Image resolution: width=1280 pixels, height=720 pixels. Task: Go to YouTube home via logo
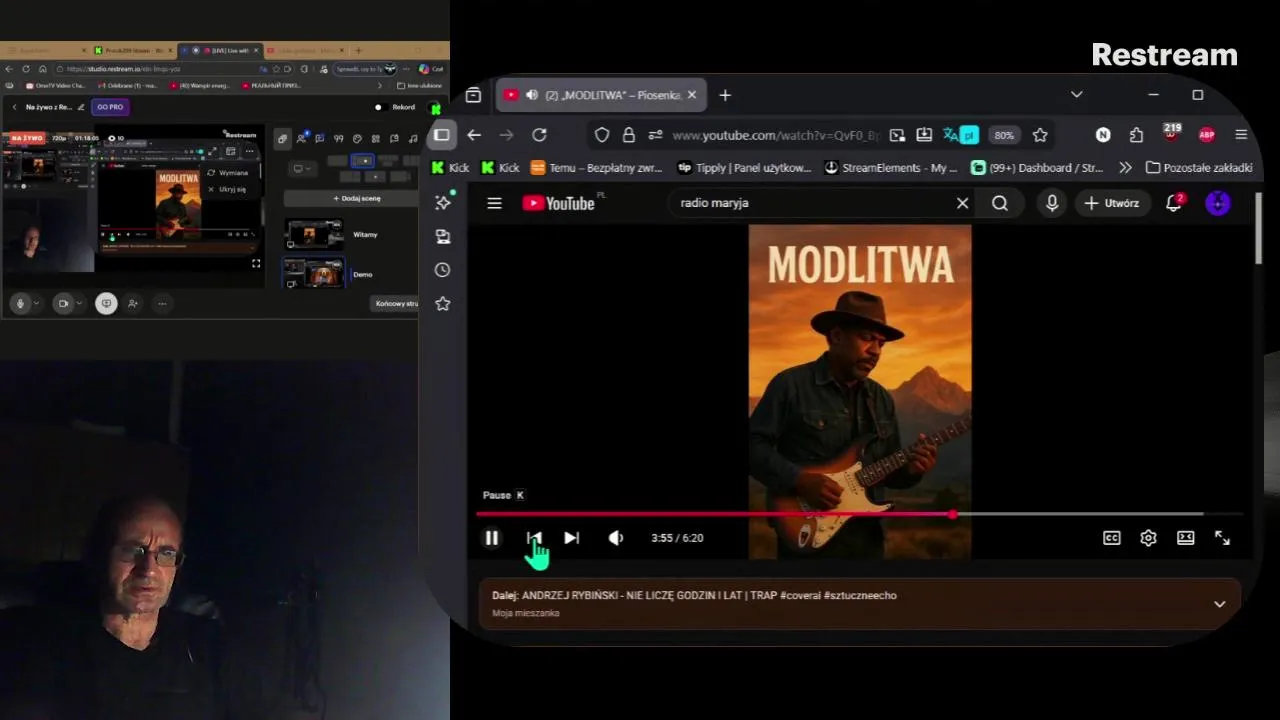pos(558,203)
